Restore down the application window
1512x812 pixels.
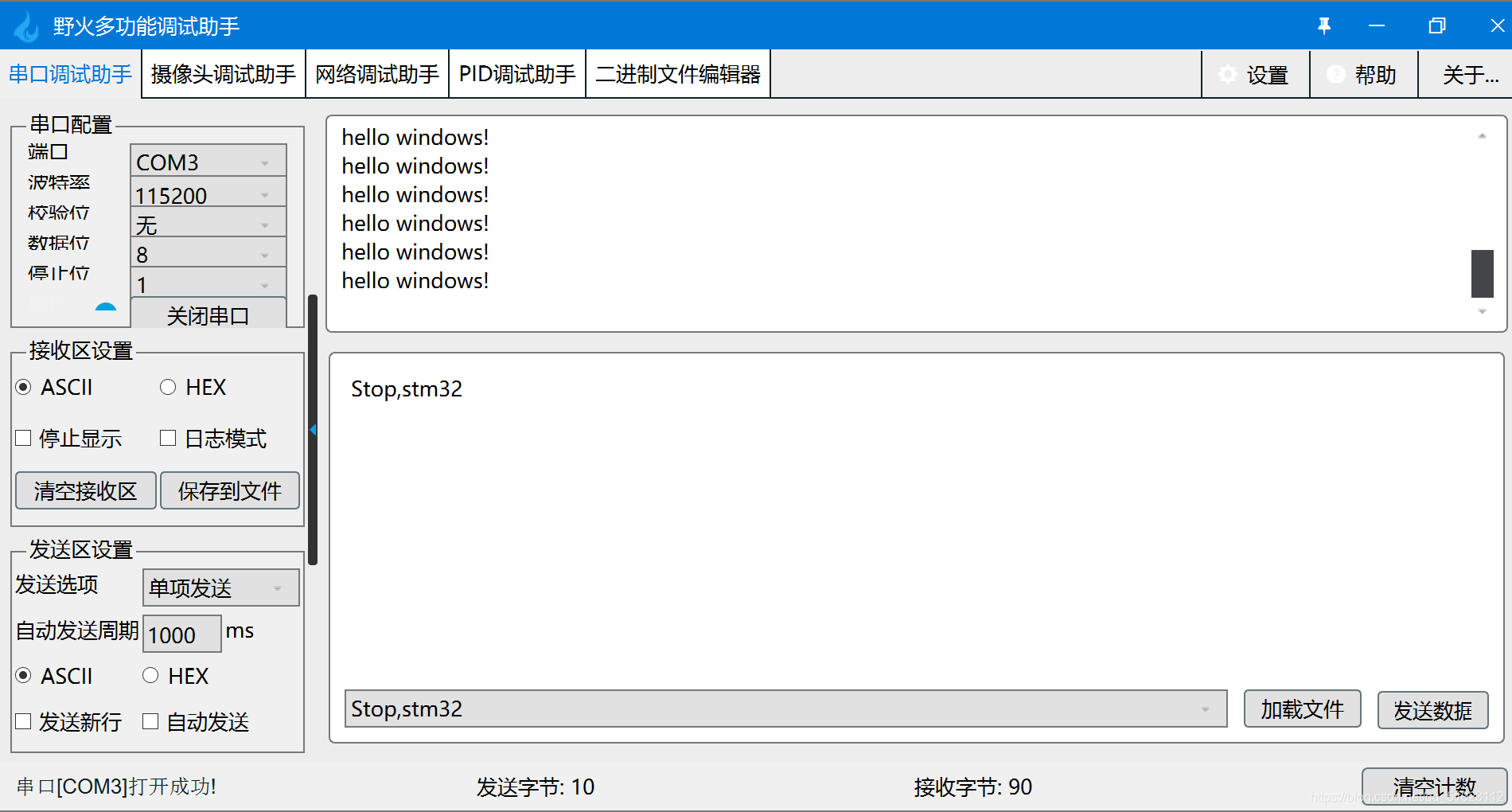1437,25
